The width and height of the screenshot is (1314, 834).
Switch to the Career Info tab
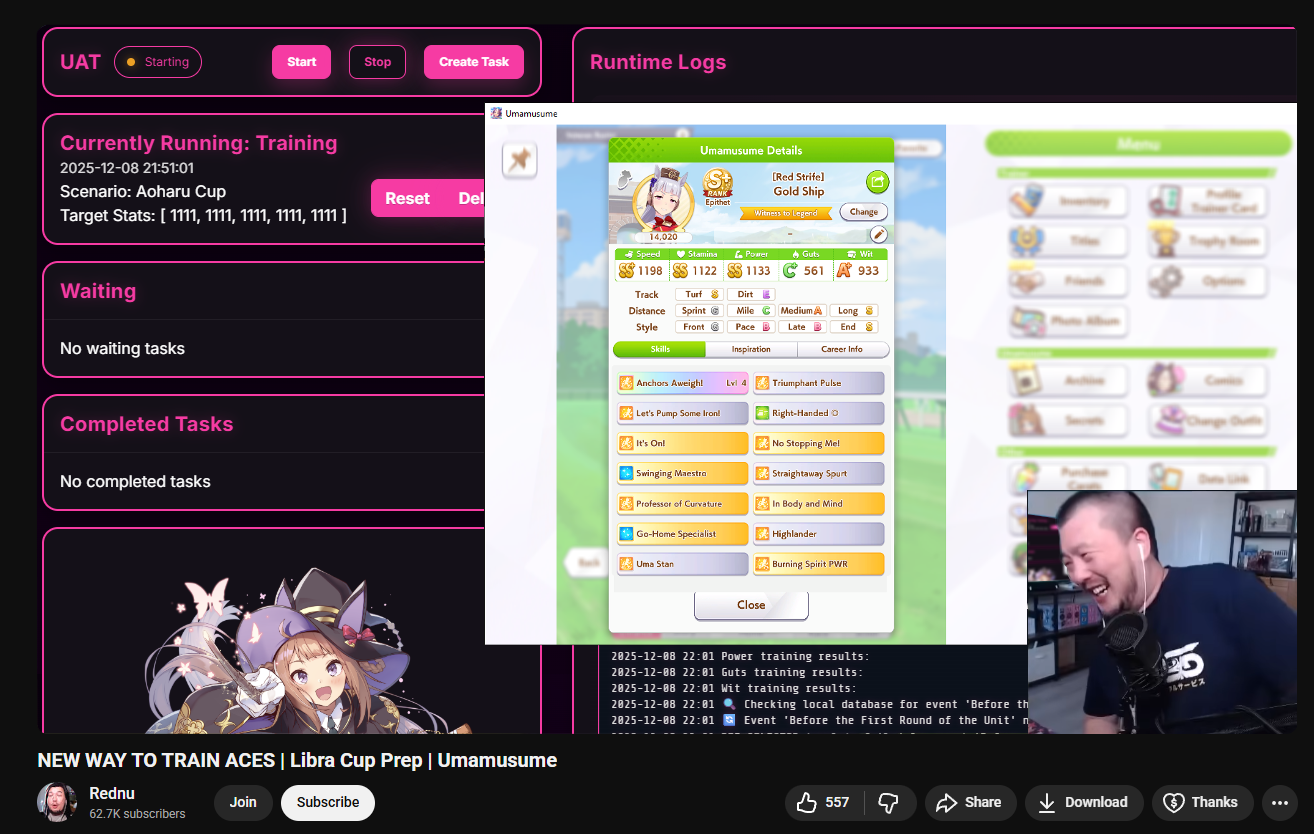coord(842,349)
